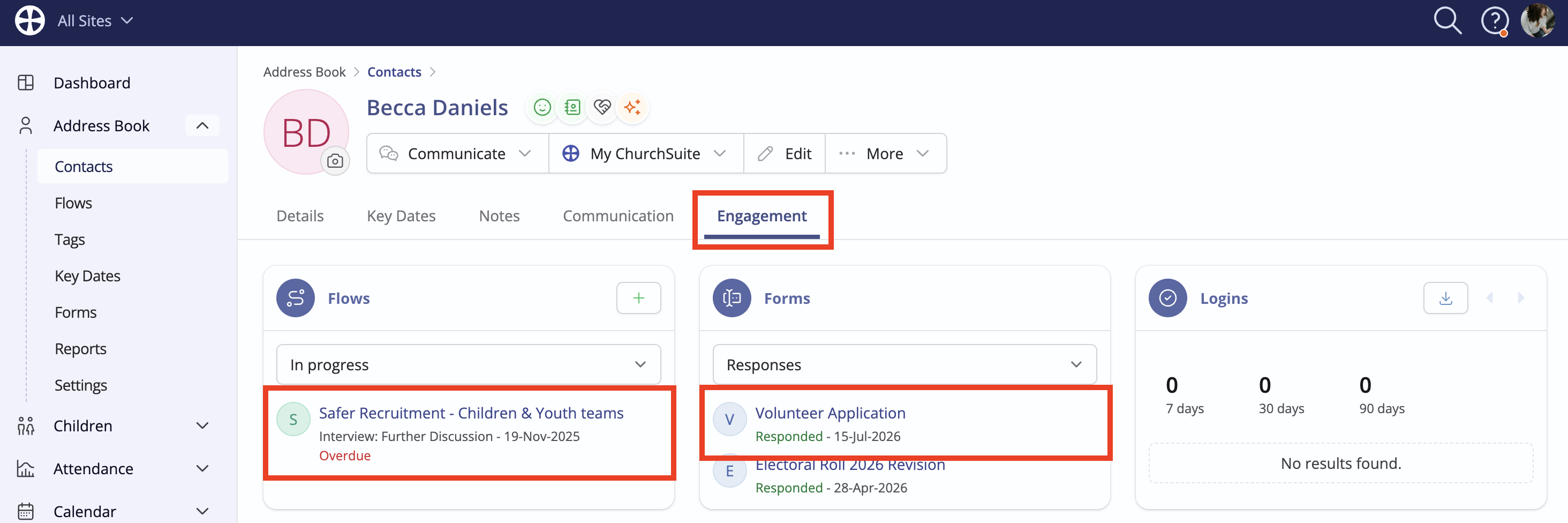Click the Logins card heading
Image resolution: width=1568 pixels, height=523 pixels.
click(x=1224, y=298)
